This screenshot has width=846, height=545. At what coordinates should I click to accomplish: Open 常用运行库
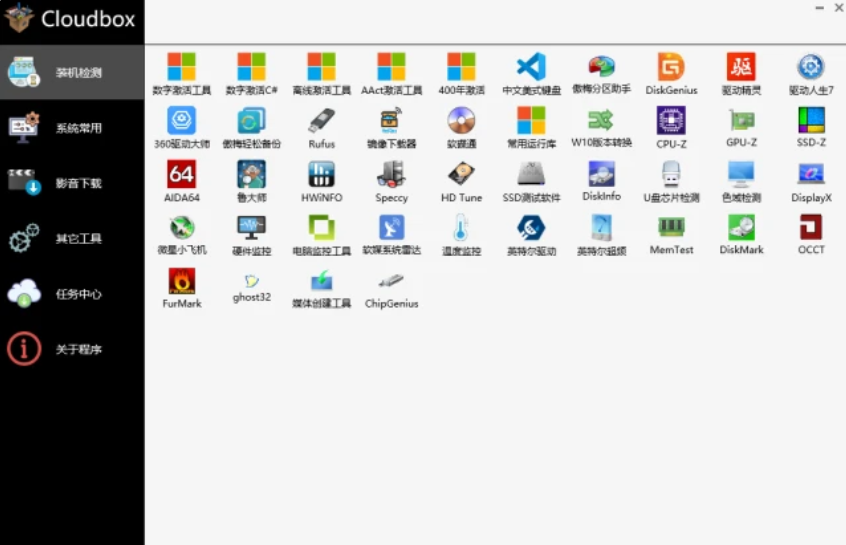531,128
